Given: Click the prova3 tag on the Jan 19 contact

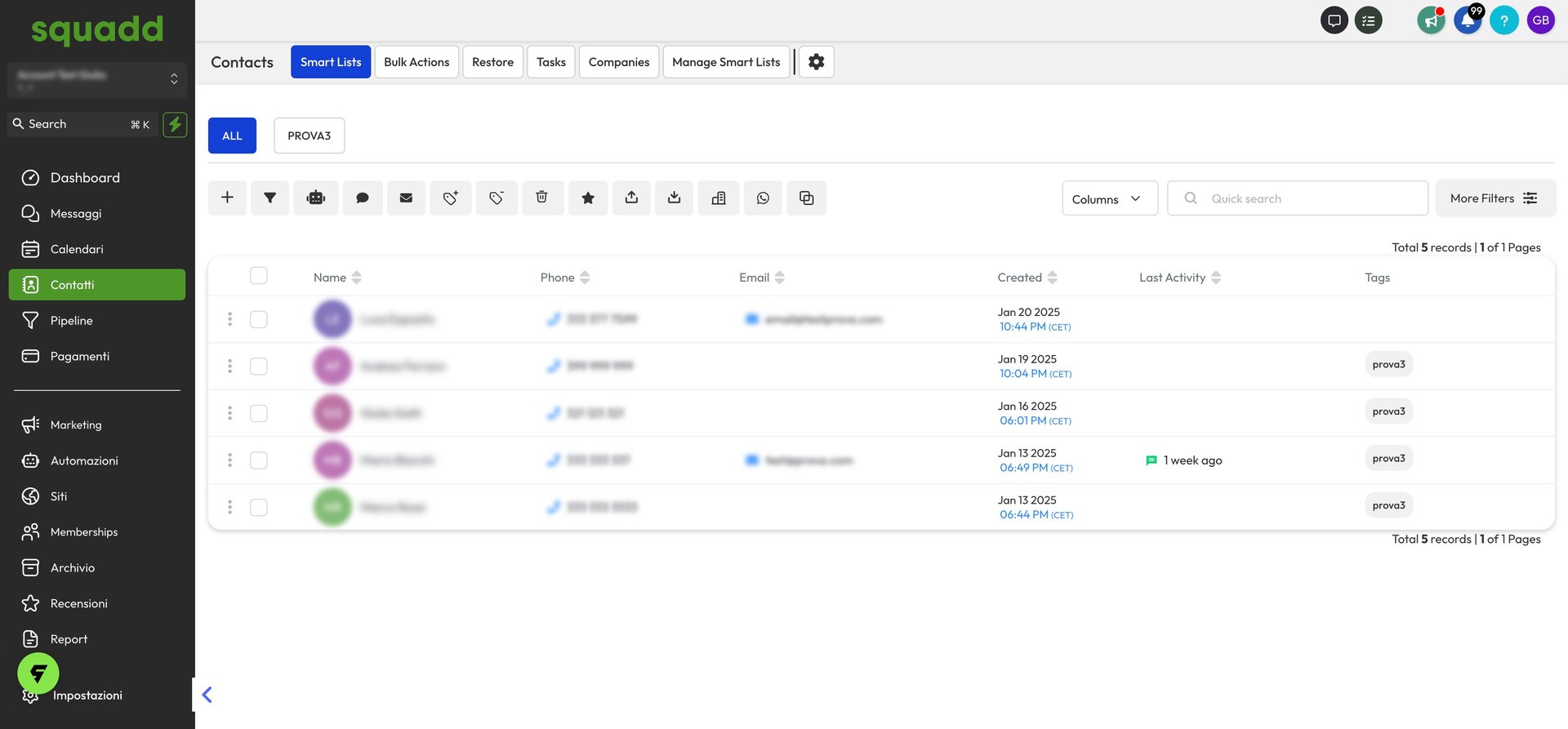Looking at the screenshot, I should tap(1388, 364).
